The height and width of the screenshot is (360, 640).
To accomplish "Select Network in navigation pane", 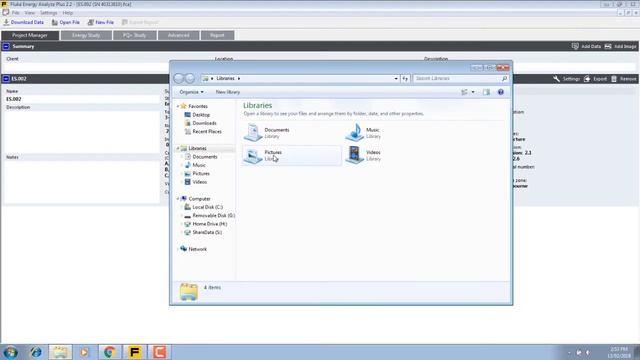I will [194, 249].
